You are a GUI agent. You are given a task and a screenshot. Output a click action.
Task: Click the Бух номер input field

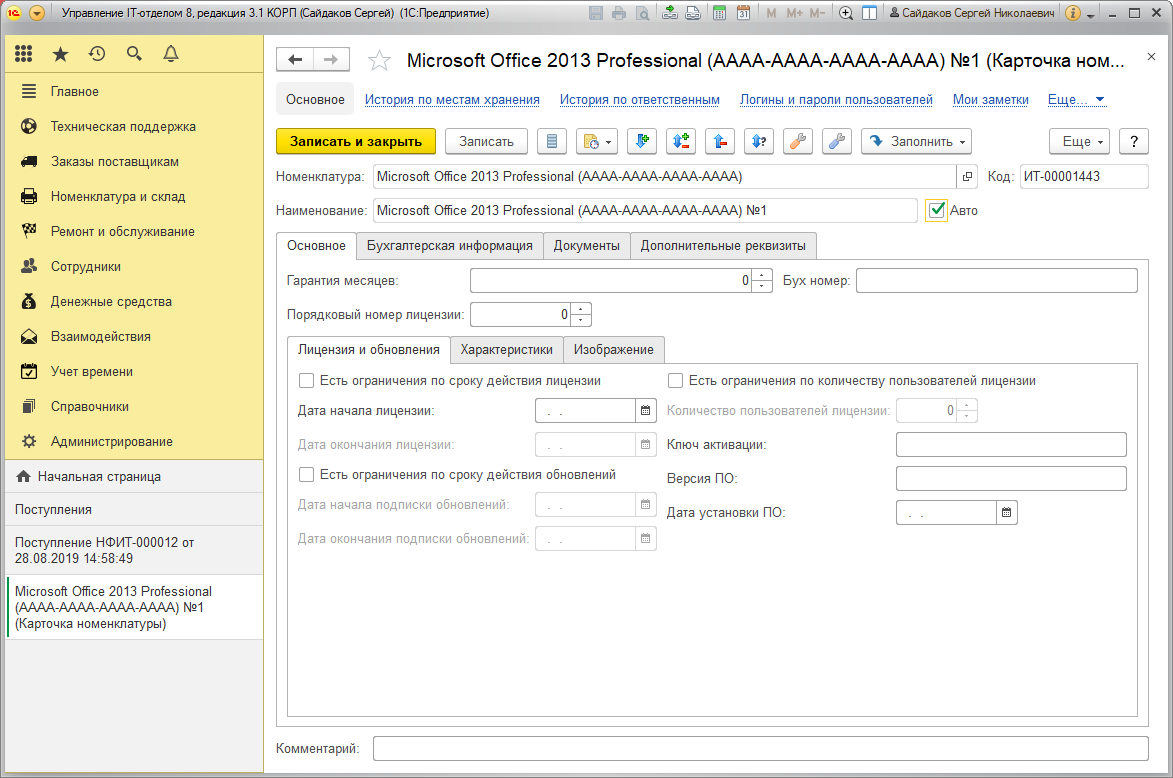point(996,281)
